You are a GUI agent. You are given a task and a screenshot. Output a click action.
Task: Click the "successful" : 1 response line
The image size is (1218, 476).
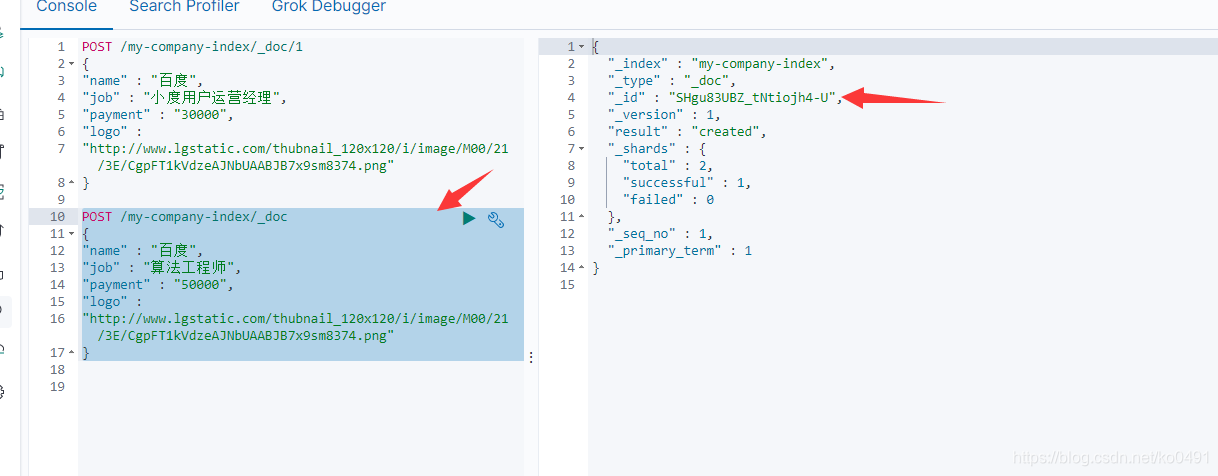tap(686, 183)
